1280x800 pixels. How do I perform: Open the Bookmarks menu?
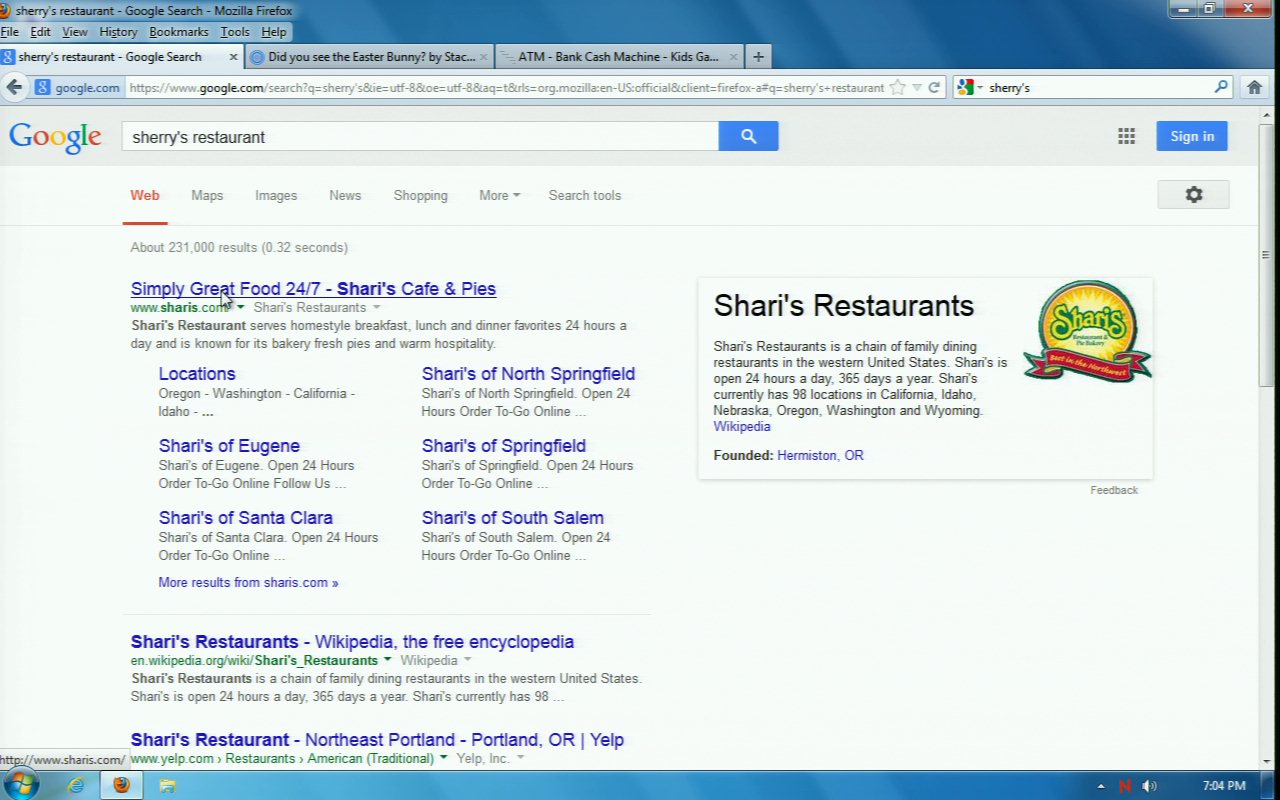tap(178, 32)
